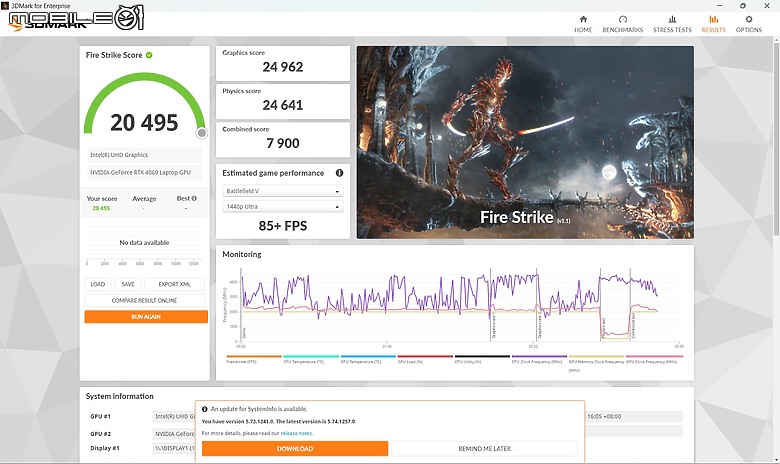The image size is (780, 464).
Task: Click the EXPORT XML button
Action: tap(174, 284)
